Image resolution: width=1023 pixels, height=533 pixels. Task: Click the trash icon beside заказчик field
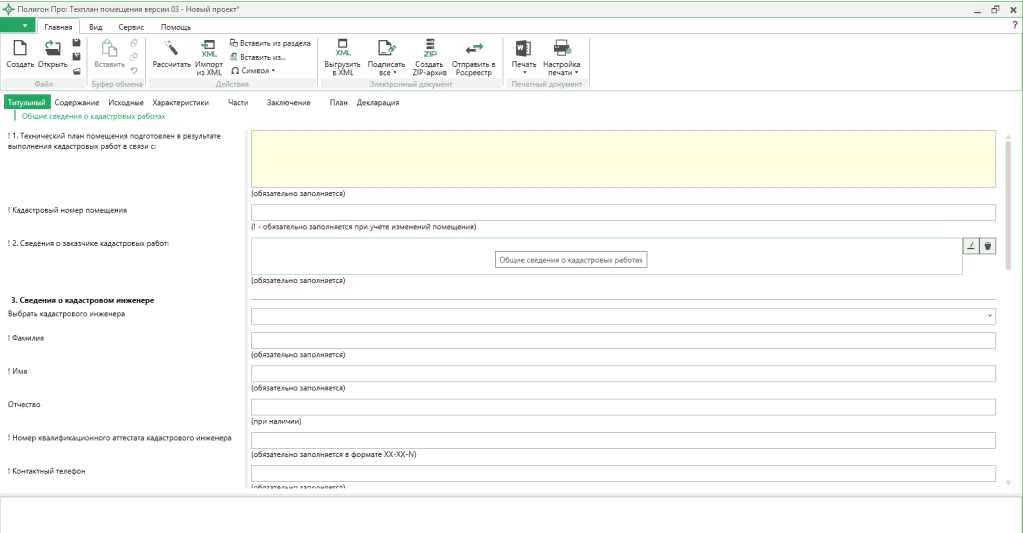987,246
